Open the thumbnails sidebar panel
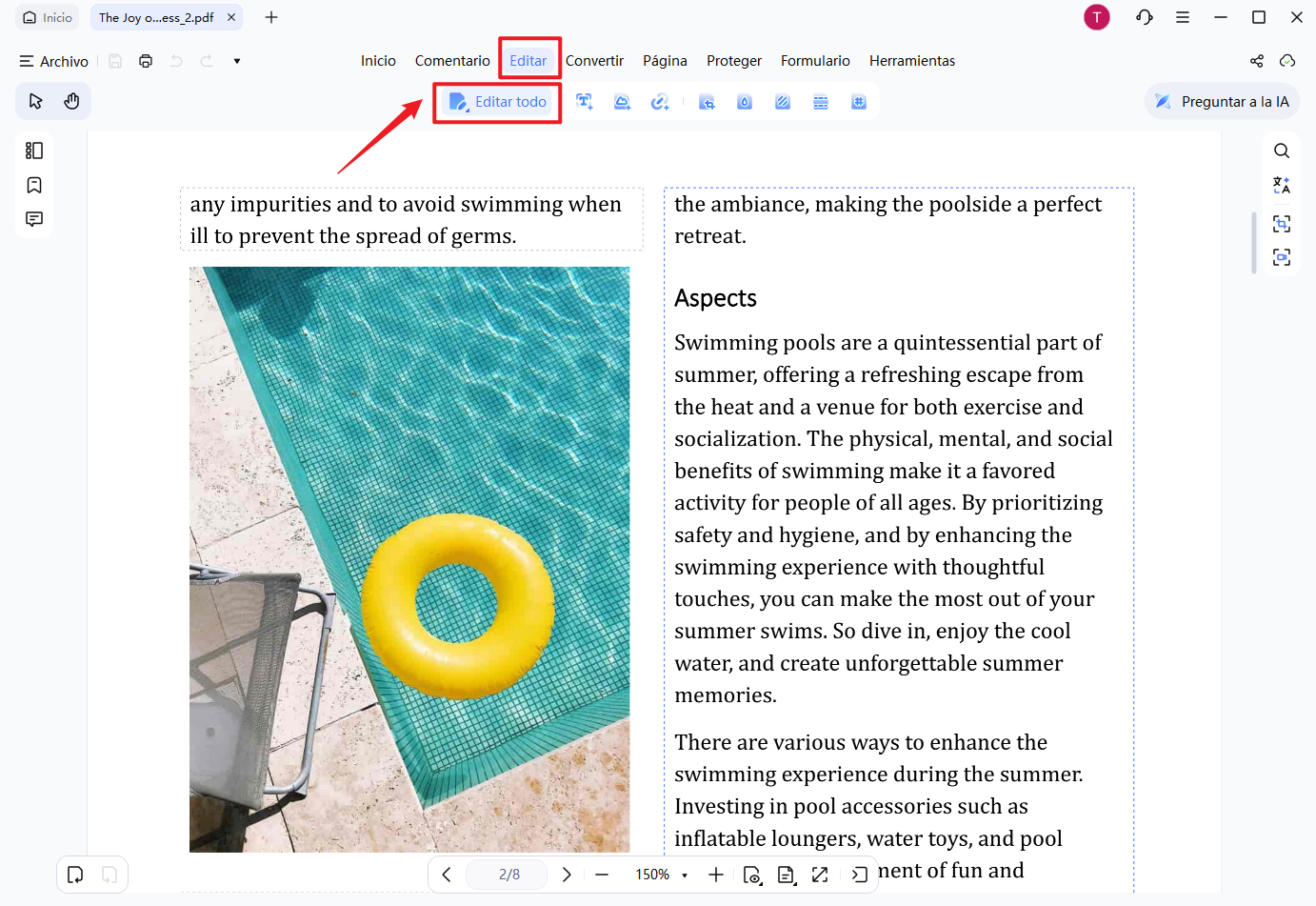 [x=34, y=151]
